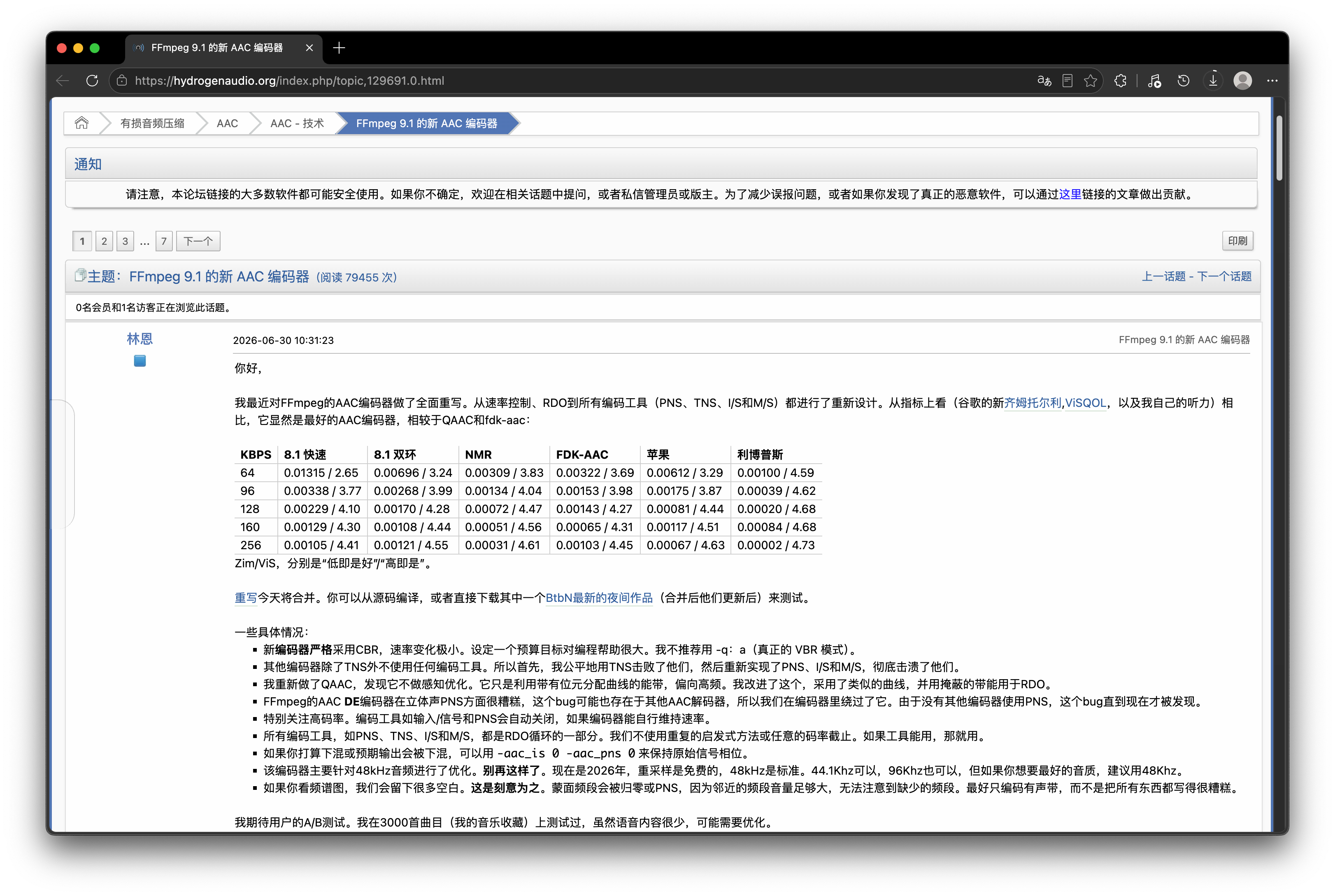This screenshot has height=896, width=1335.
Task: Click the 阅读 79455 次 view count
Action: (x=357, y=278)
